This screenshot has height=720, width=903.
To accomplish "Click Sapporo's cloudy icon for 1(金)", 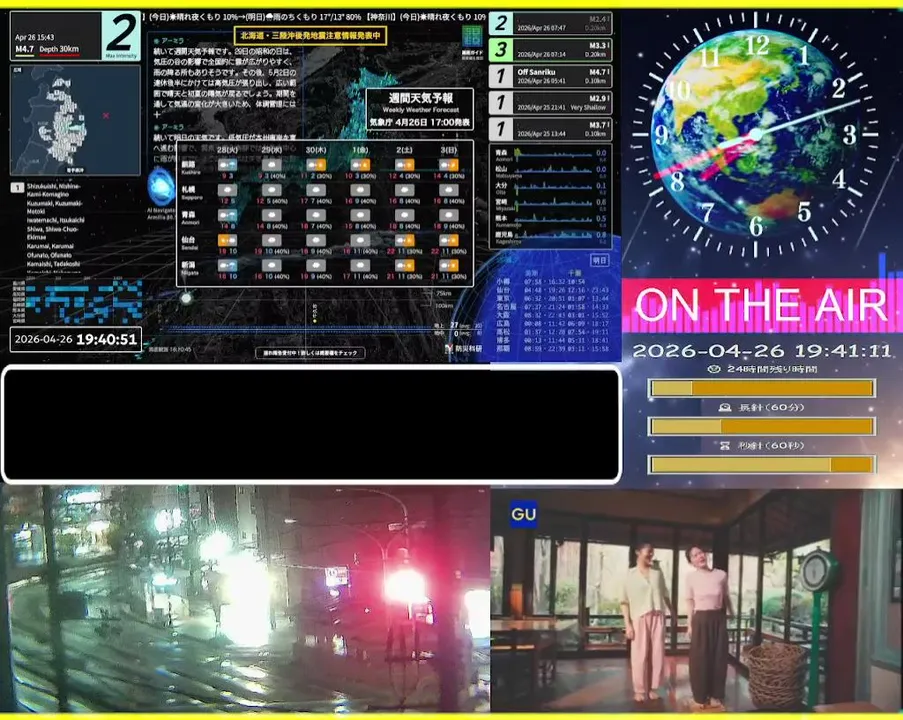I will click(x=360, y=190).
